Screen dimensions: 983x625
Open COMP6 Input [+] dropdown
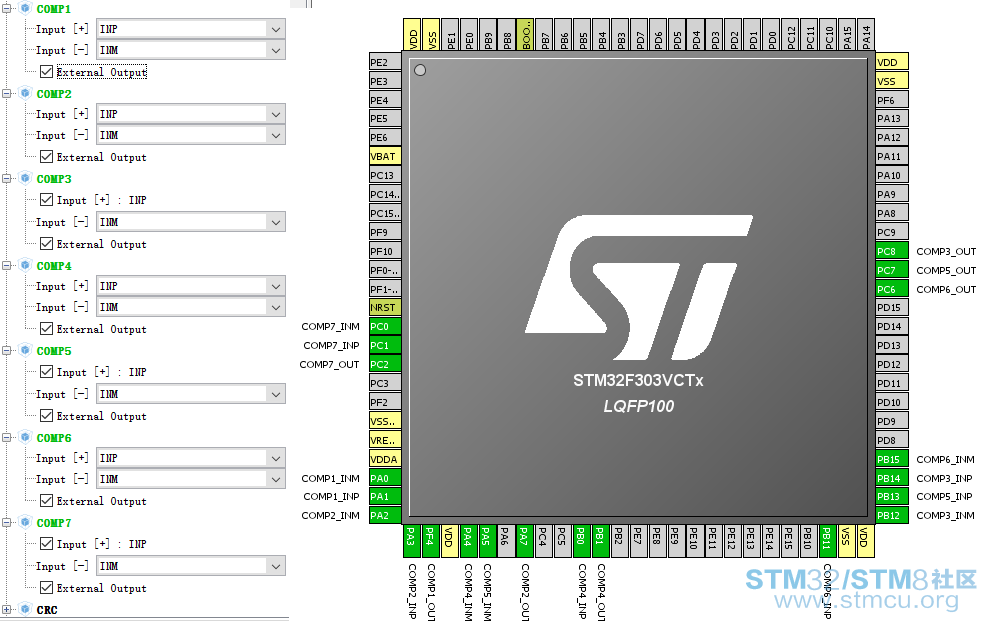pyautogui.click(x=191, y=458)
